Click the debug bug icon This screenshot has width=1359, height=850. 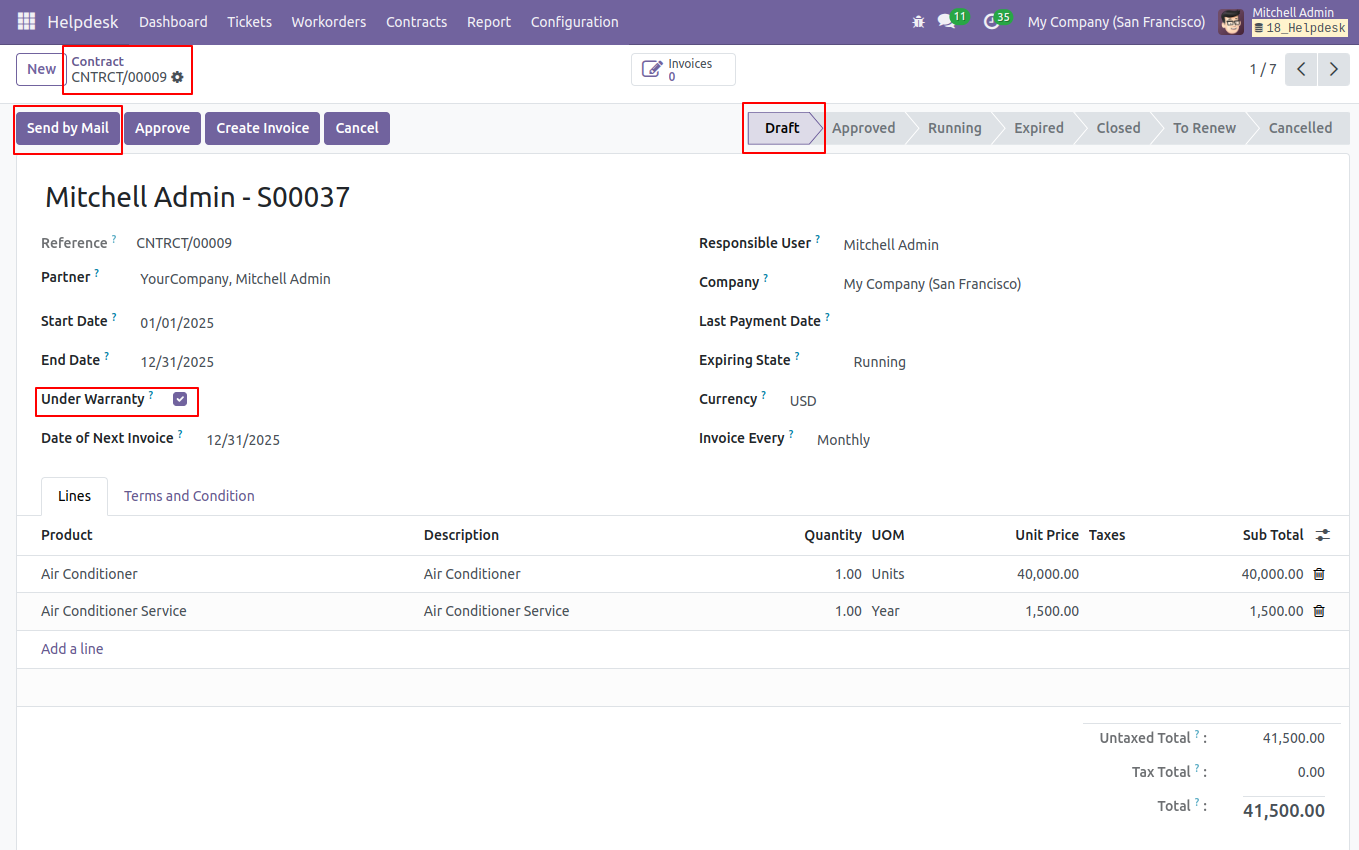click(919, 21)
